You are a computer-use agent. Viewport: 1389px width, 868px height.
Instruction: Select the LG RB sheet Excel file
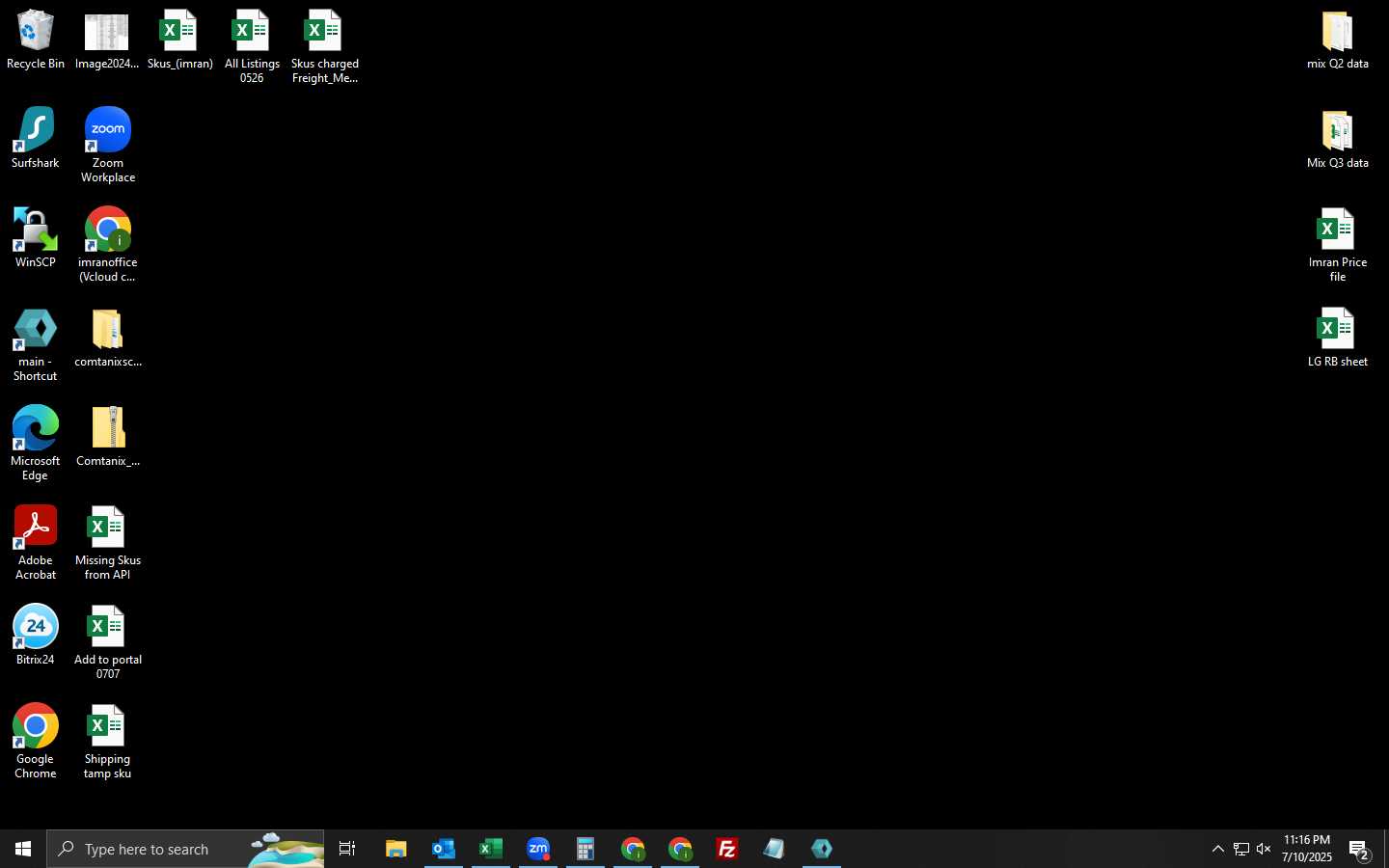tap(1338, 338)
